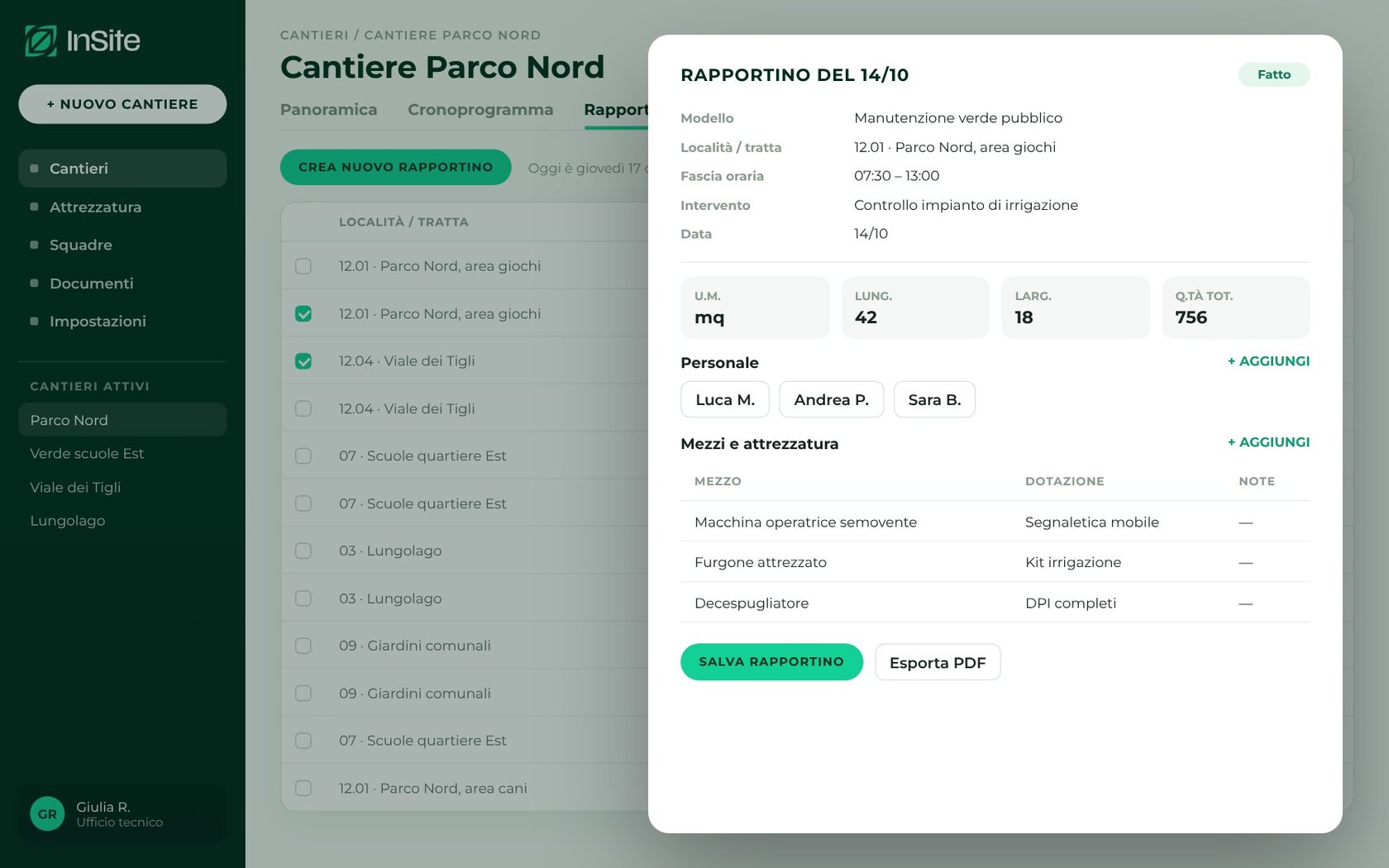Screen dimensions: 1389x868
Task: Switch to the Panoramica tab
Action: 328,110
